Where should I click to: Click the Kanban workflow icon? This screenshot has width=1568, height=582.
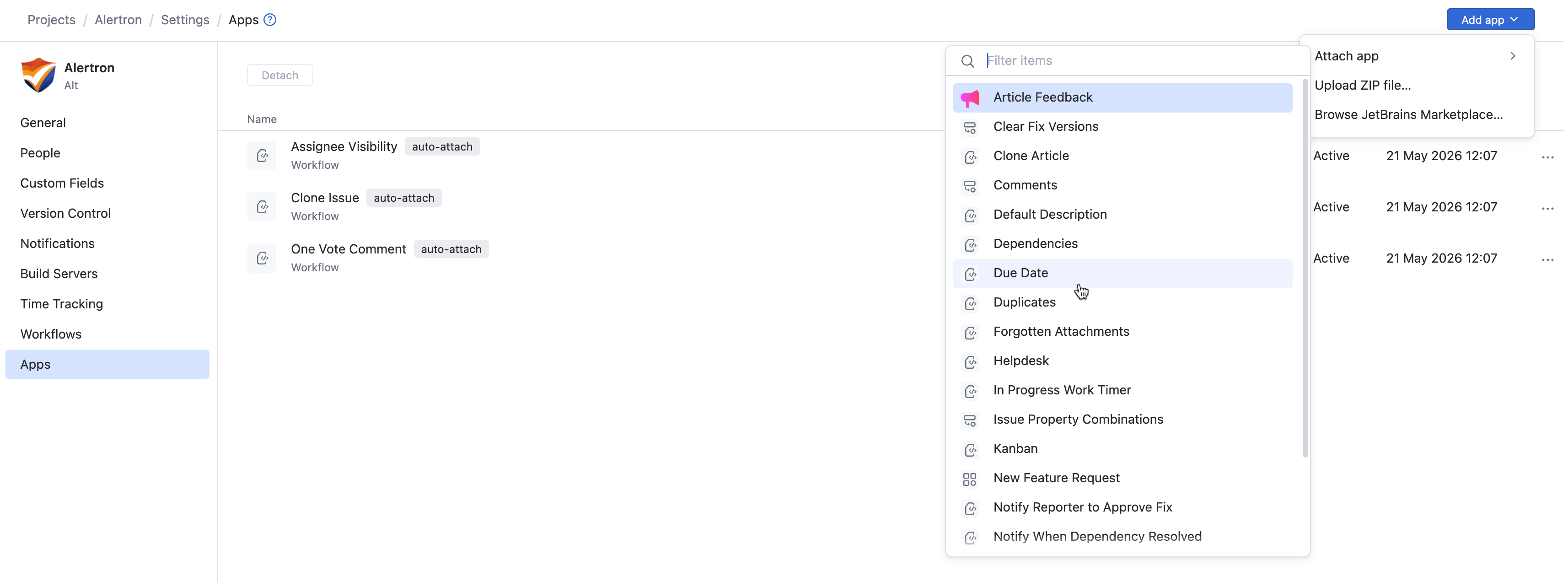pos(970,449)
